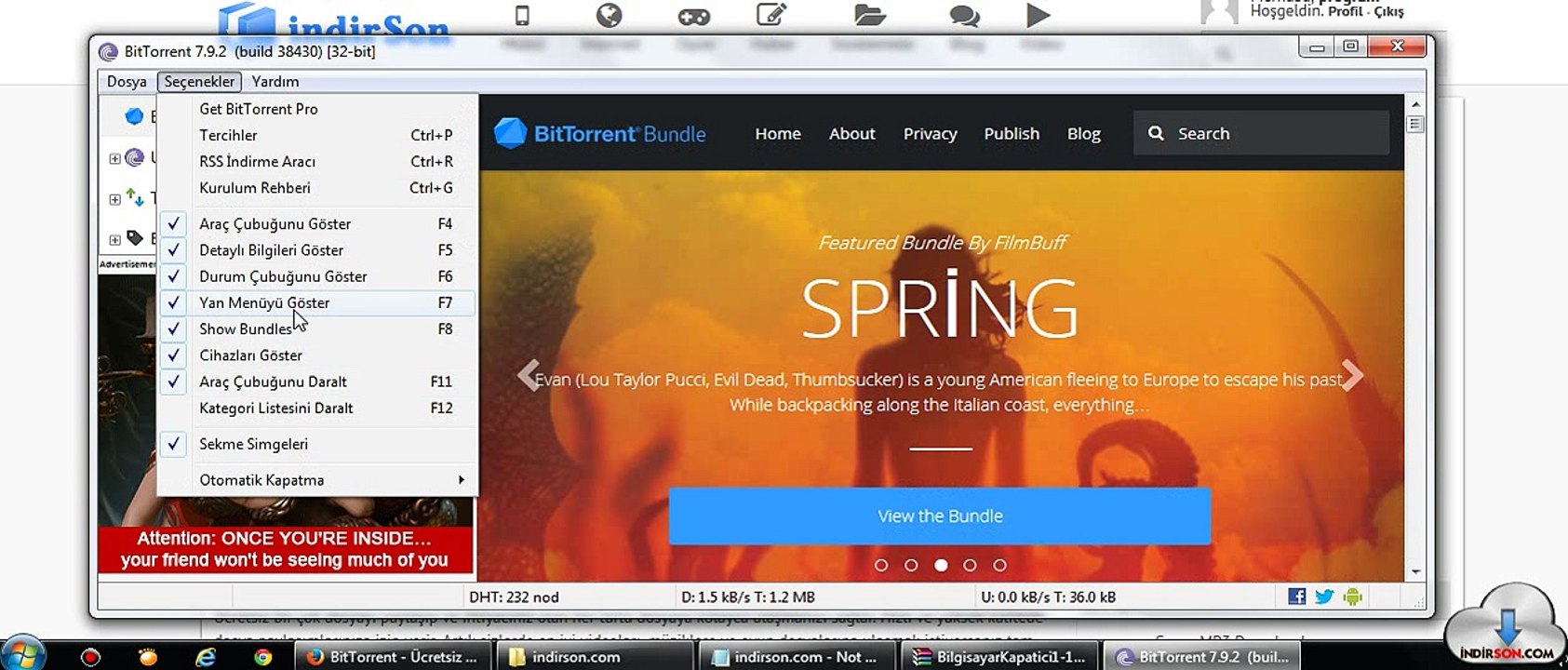Click the scrollbar up arrow
The height and width of the screenshot is (670, 1568).
click(x=1415, y=104)
